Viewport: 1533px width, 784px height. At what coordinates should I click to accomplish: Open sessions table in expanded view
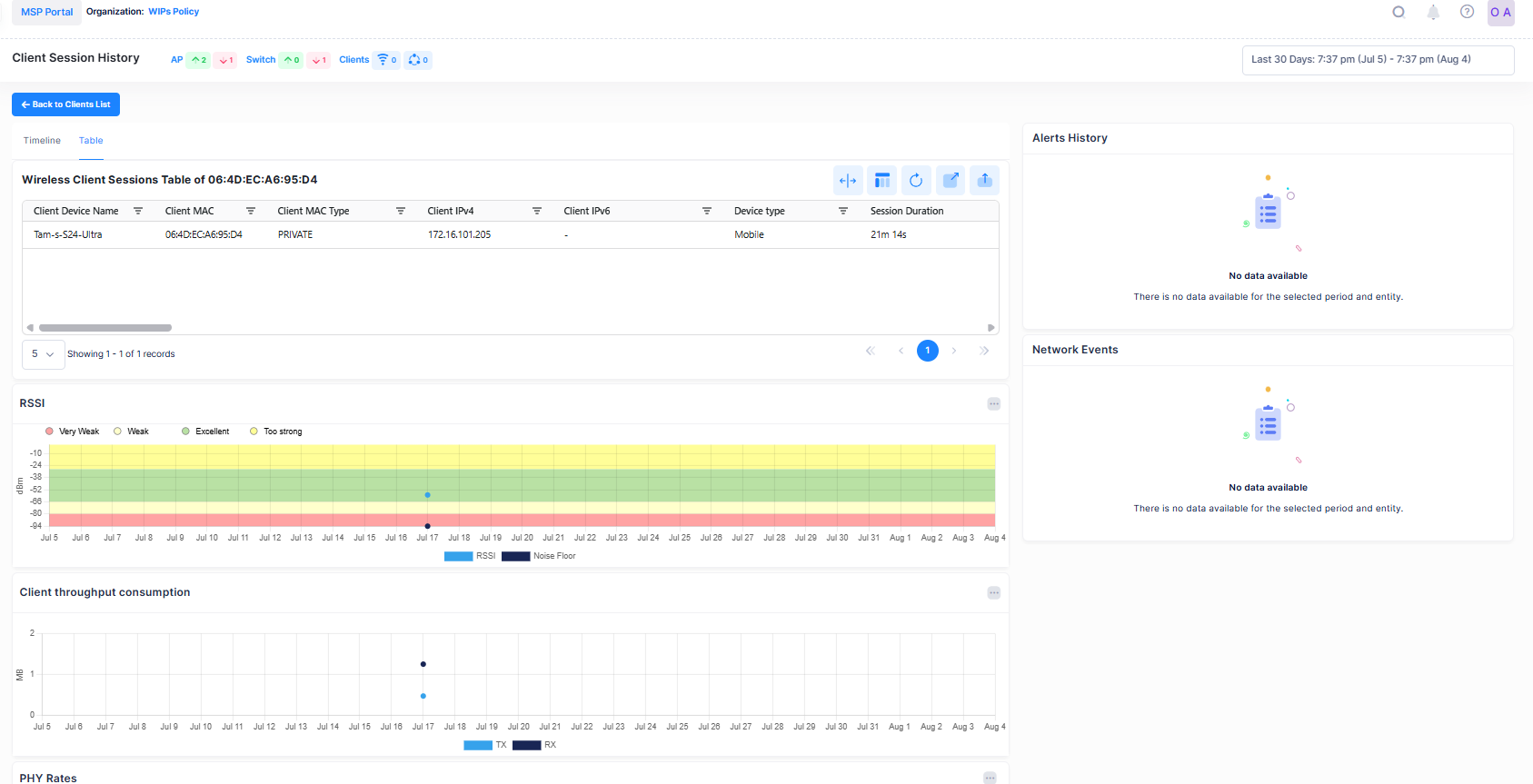click(951, 181)
